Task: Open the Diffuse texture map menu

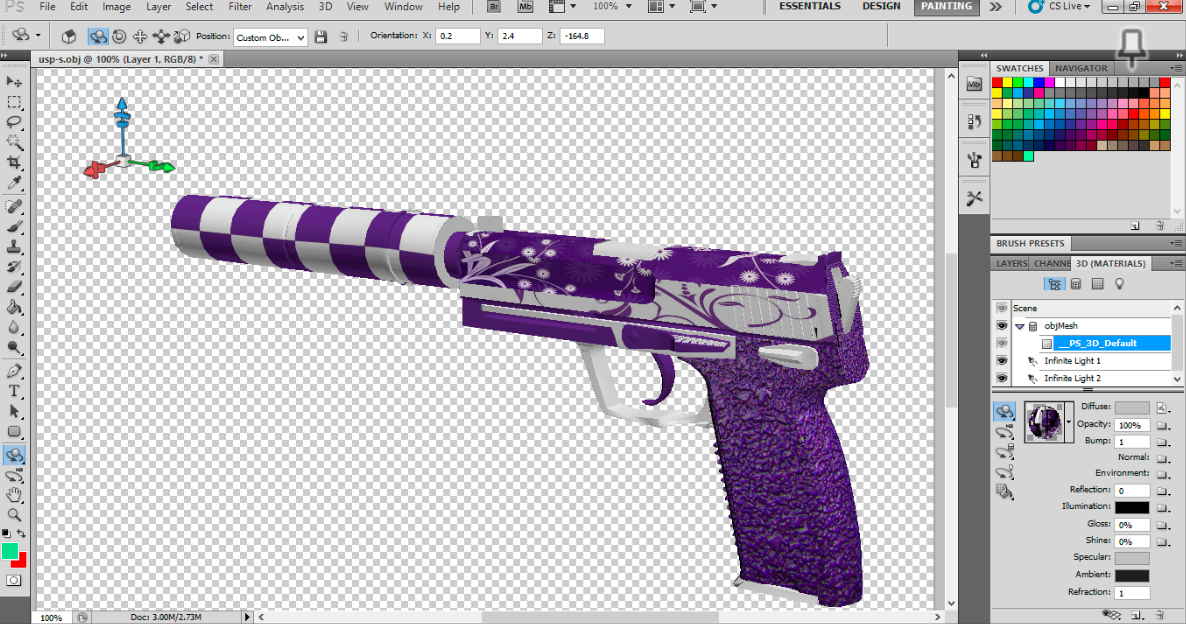Action: pyautogui.click(x=1163, y=408)
